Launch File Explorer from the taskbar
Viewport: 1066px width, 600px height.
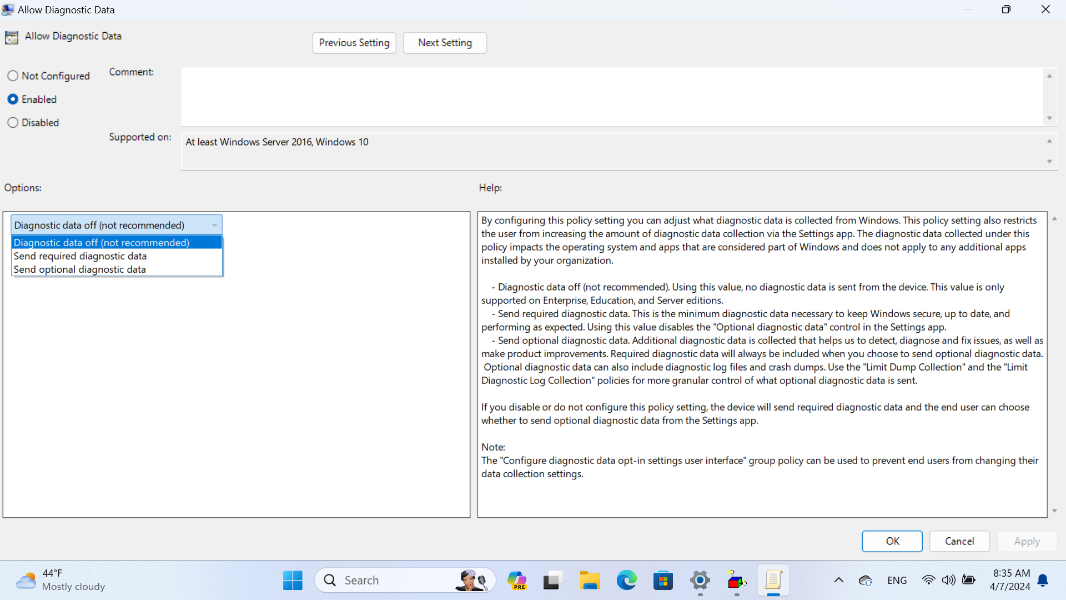pyautogui.click(x=590, y=580)
